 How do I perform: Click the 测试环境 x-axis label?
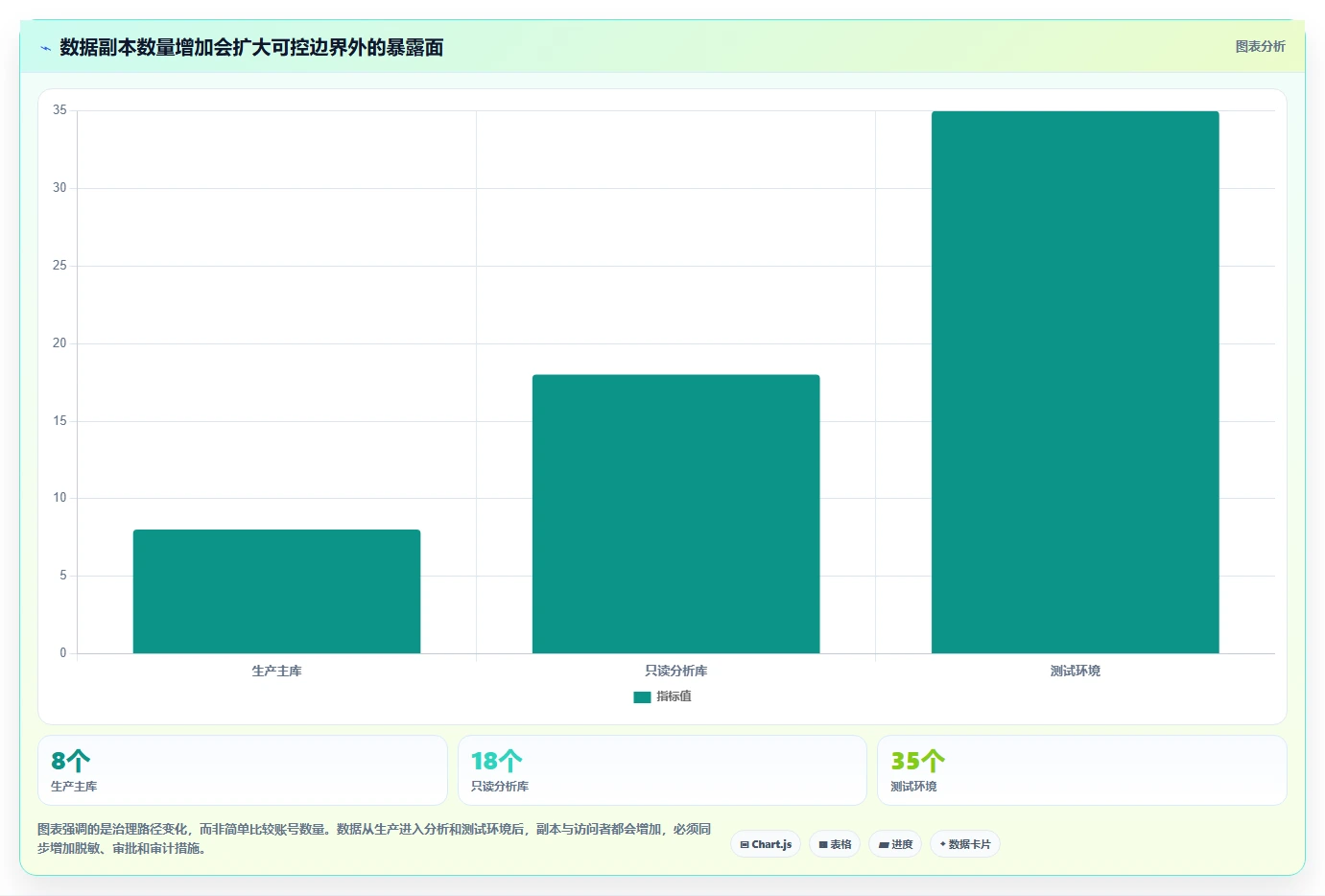point(1075,671)
